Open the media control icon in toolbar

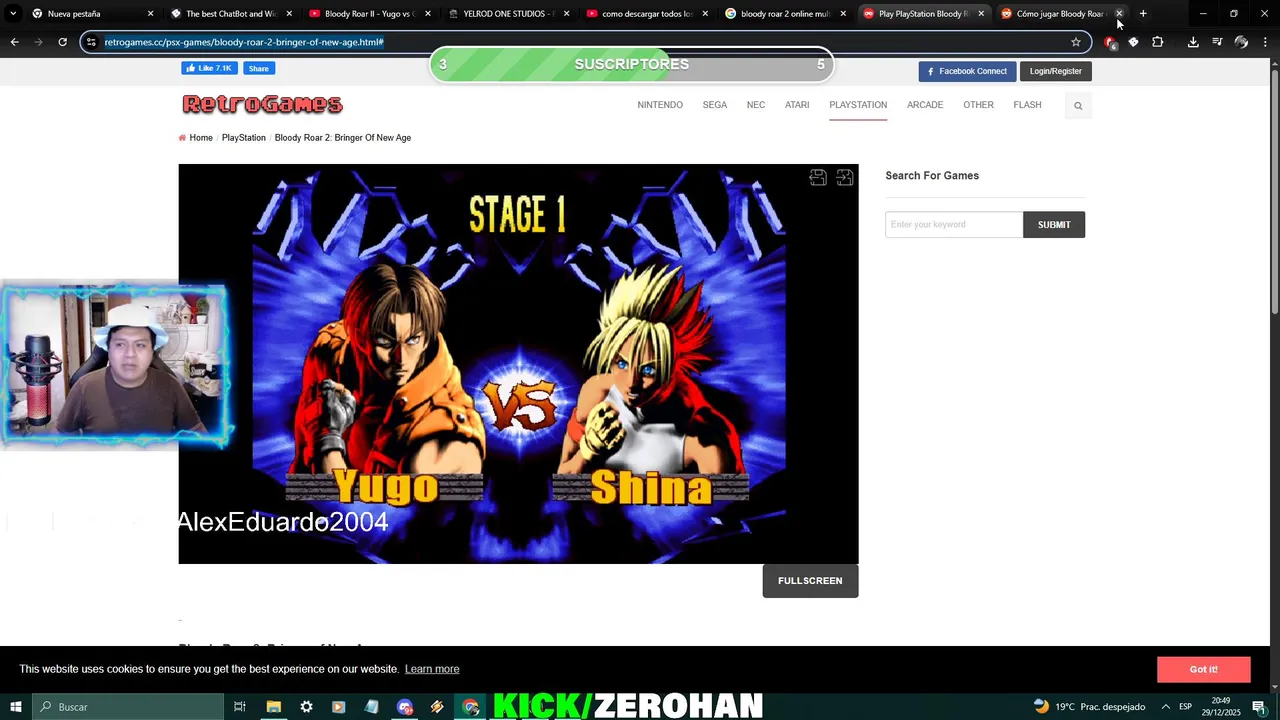click(1217, 42)
